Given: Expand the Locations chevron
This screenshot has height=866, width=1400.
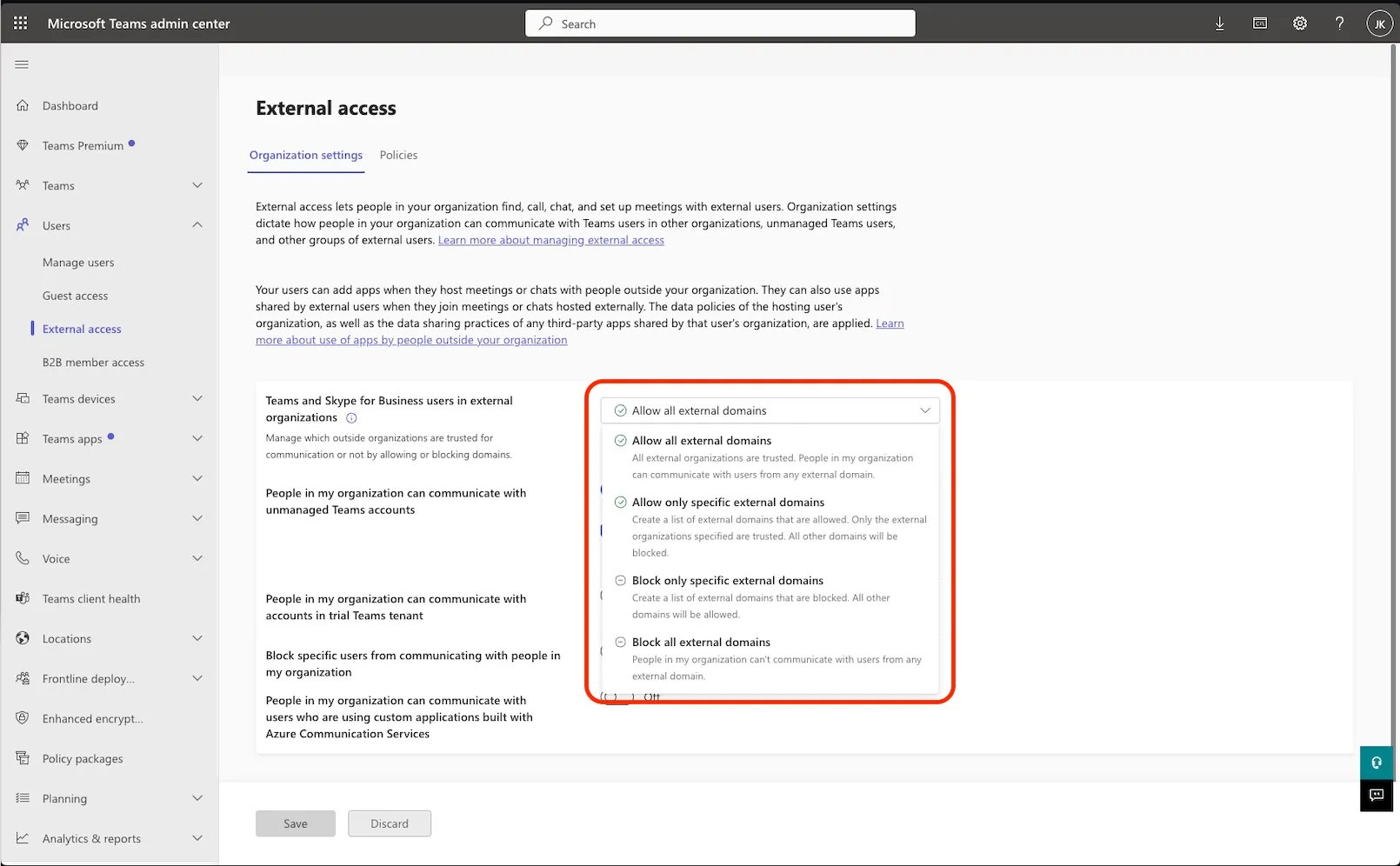Looking at the screenshot, I should (x=197, y=638).
